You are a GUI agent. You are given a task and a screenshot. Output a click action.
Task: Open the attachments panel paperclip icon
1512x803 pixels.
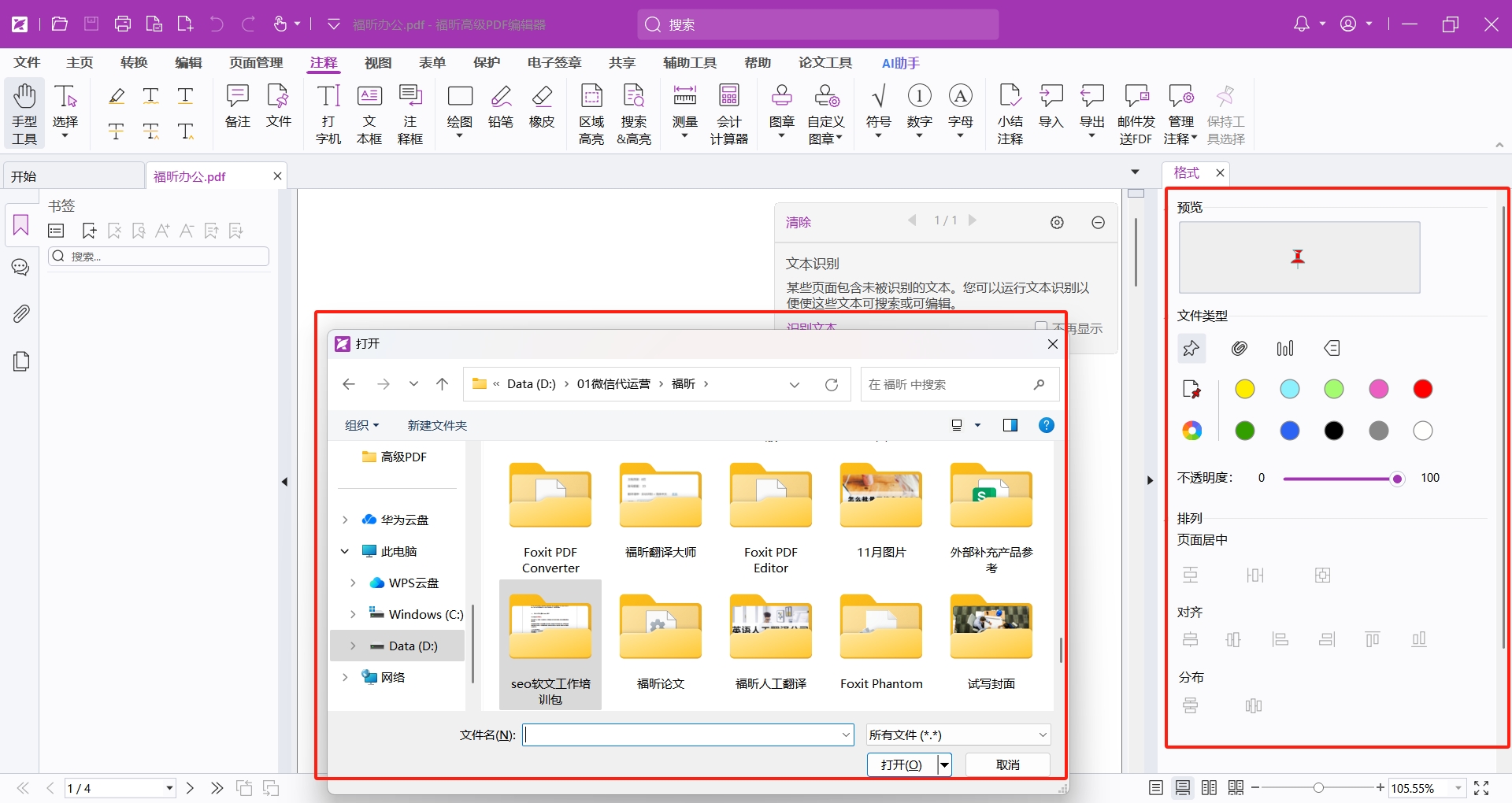tap(21, 314)
